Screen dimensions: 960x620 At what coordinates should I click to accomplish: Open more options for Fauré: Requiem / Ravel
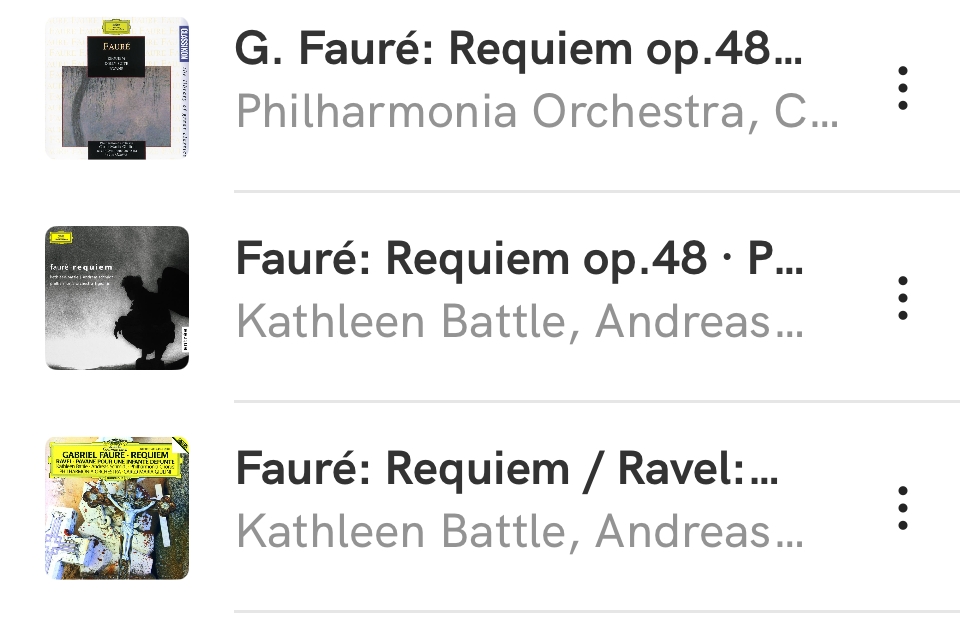tap(903, 508)
